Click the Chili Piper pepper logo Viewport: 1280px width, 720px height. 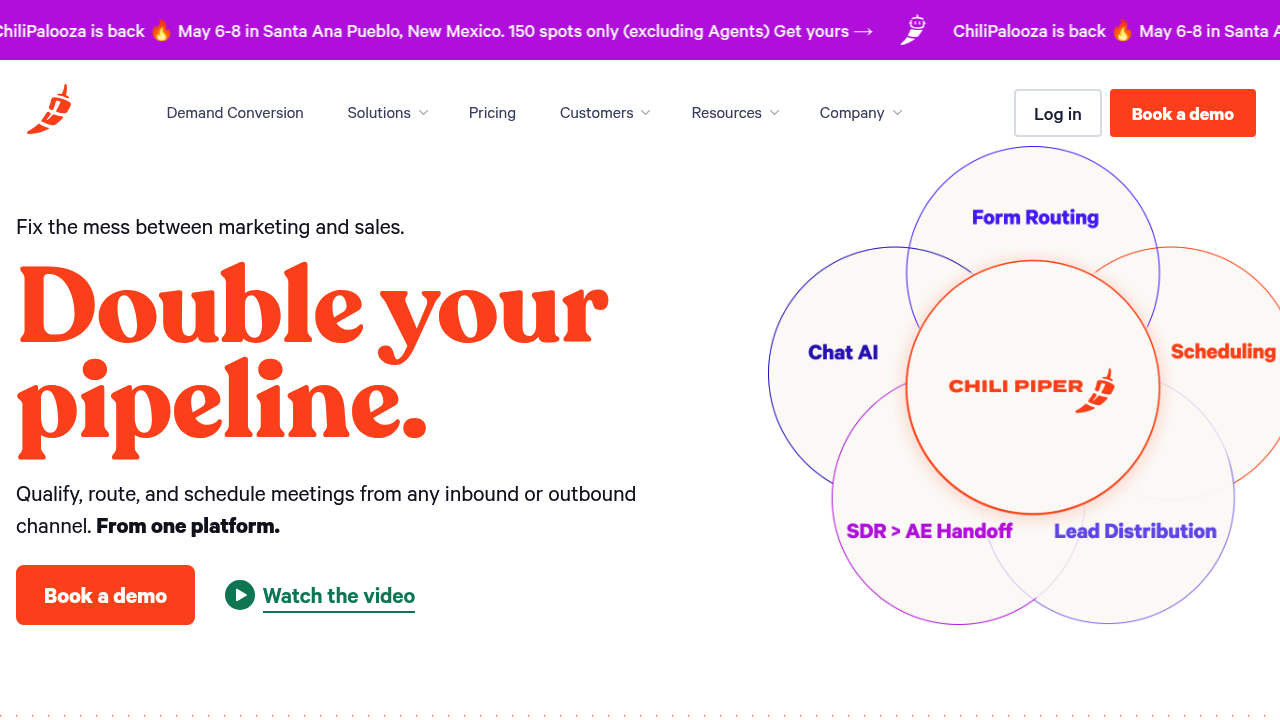pyautogui.click(x=48, y=108)
